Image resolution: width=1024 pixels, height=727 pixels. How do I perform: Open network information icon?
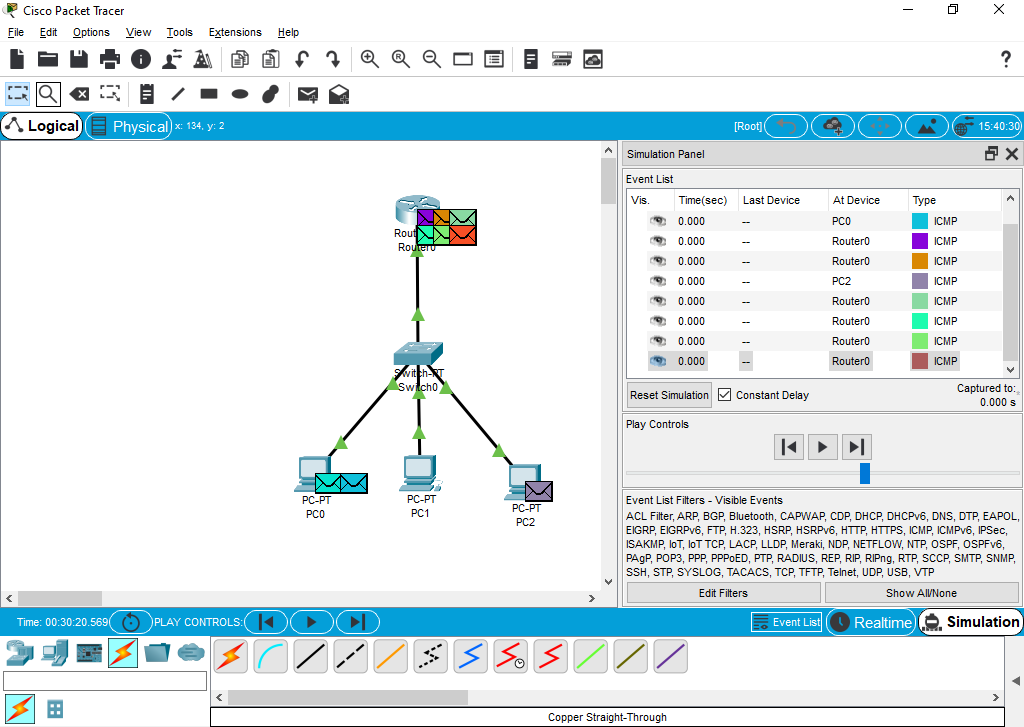(x=141, y=59)
